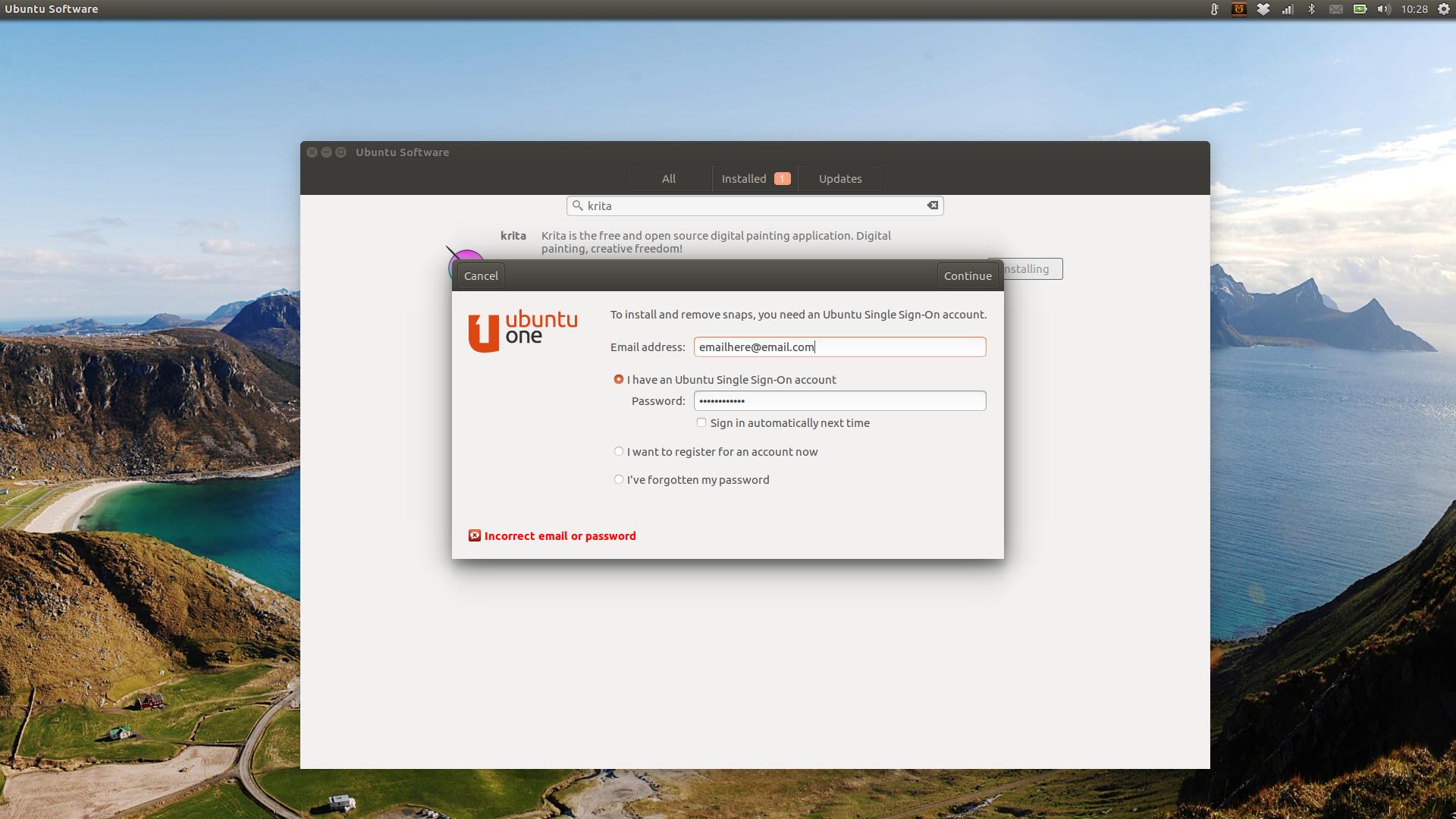Click the battery indicator icon
The width and height of the screenshot is (1456, 819).
(1360, 9)
